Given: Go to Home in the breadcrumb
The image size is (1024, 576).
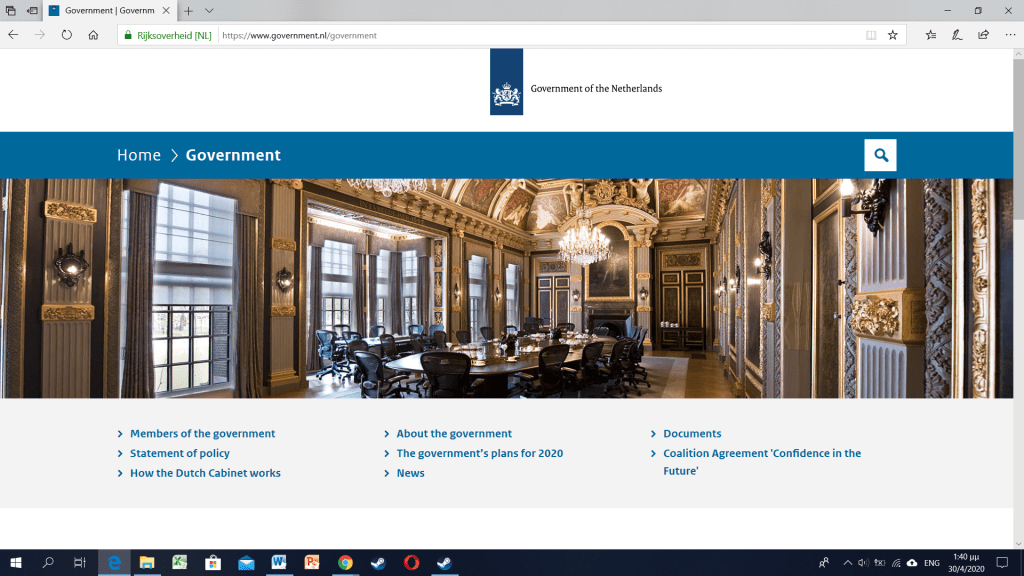Looking at the screenshot, I should [x=138, y=155].
